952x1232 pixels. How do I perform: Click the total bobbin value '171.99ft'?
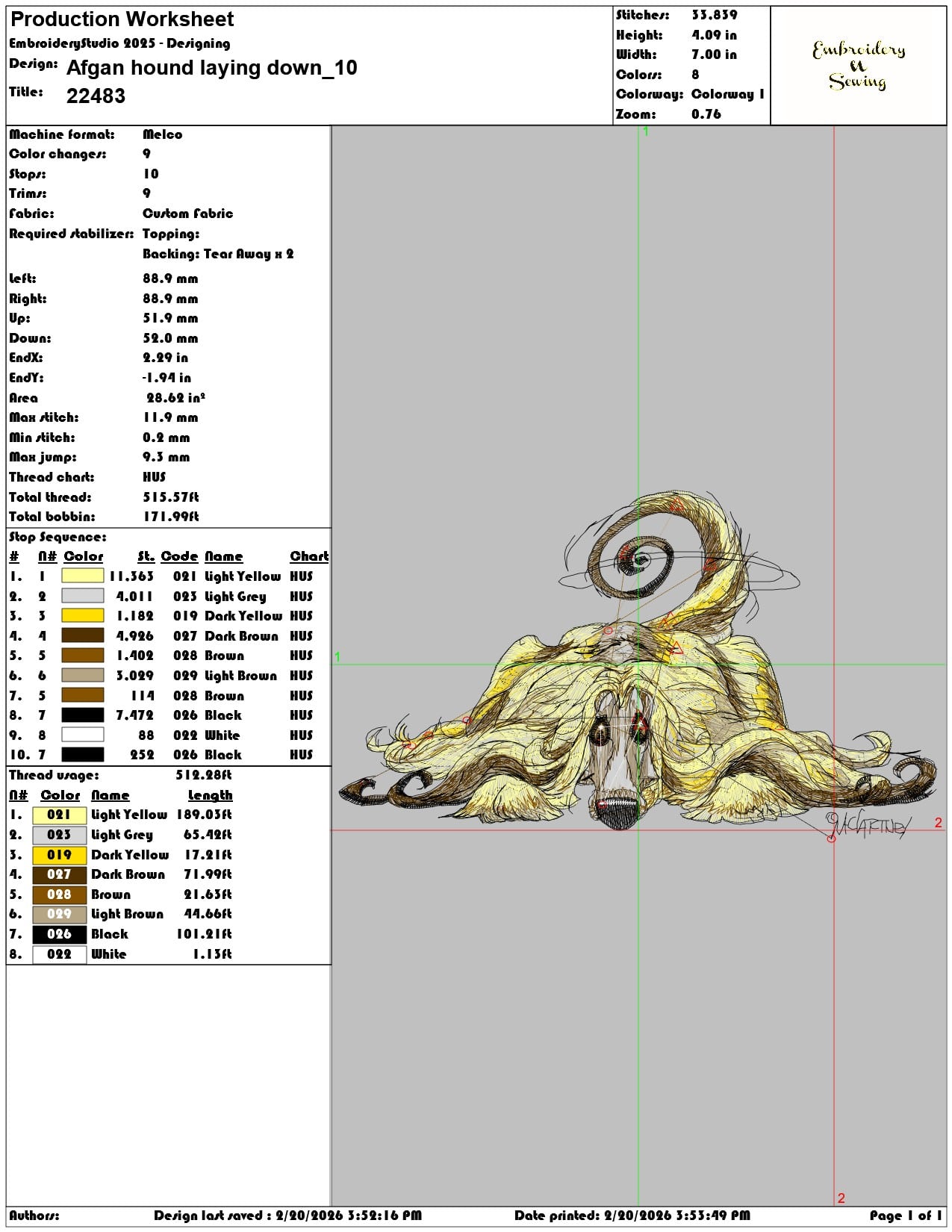(171, 517)
